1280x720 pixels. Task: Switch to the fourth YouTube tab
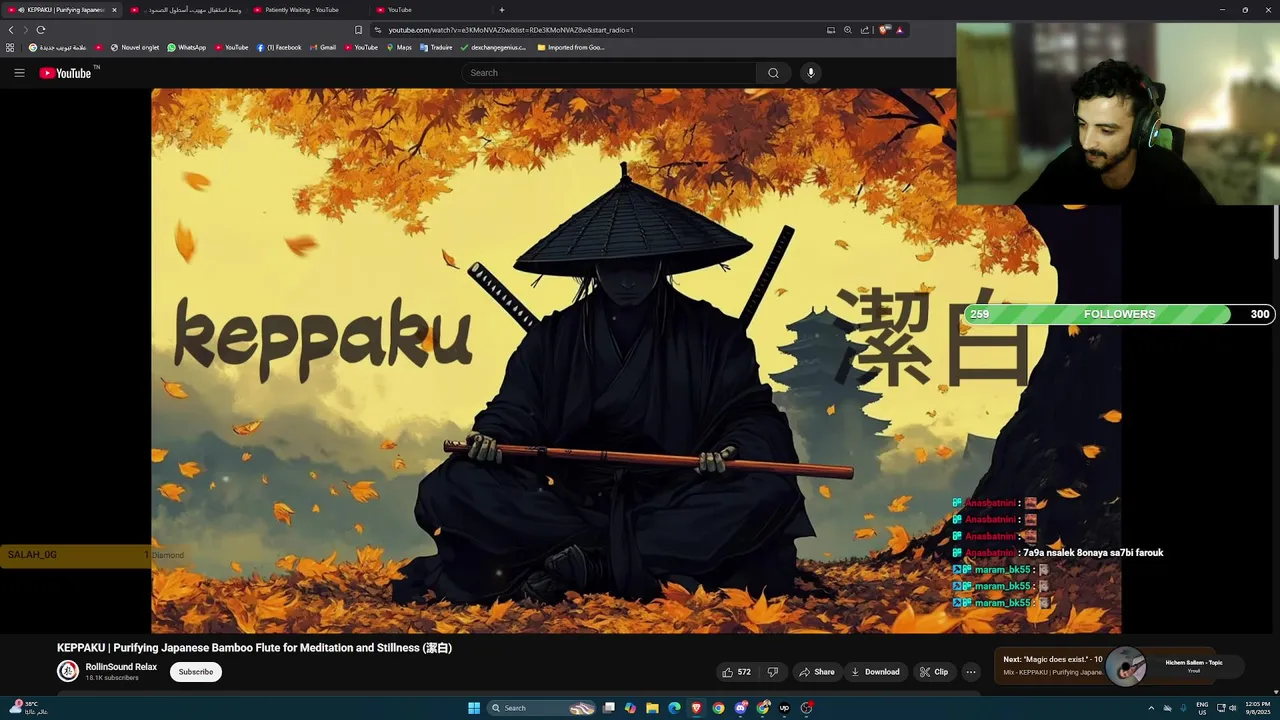430,10
